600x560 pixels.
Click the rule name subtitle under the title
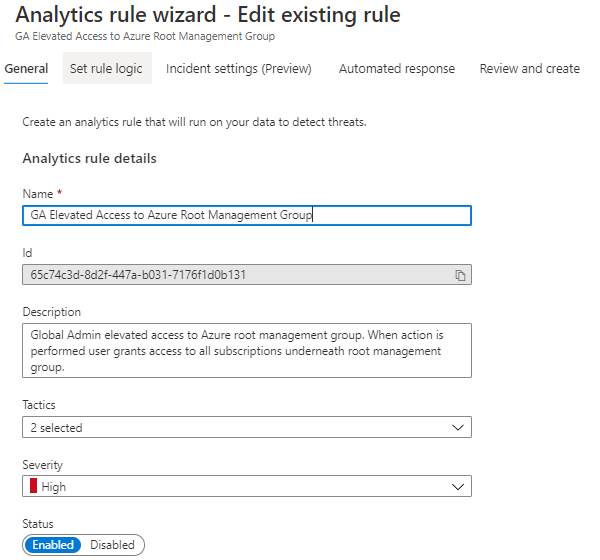145,37
